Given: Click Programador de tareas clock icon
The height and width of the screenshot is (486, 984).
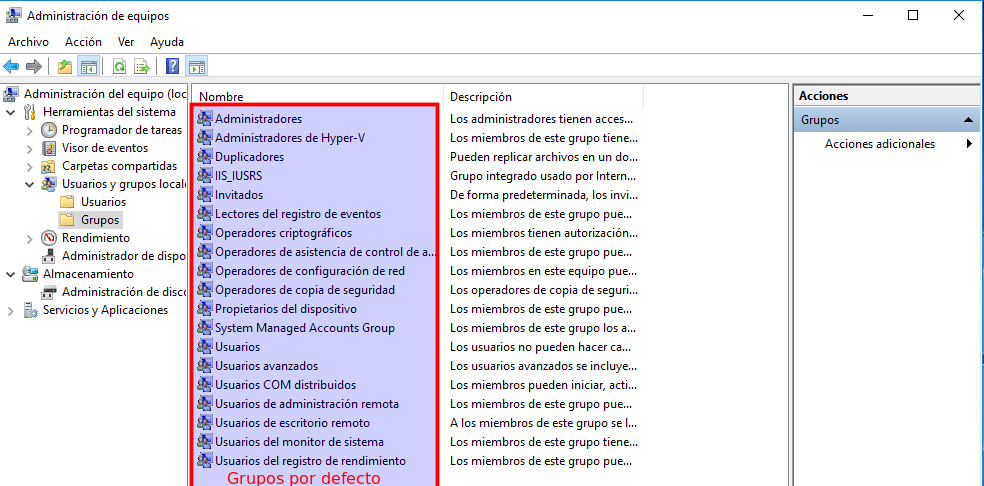Looking at the screenshot, I should [x=48, y=130].
